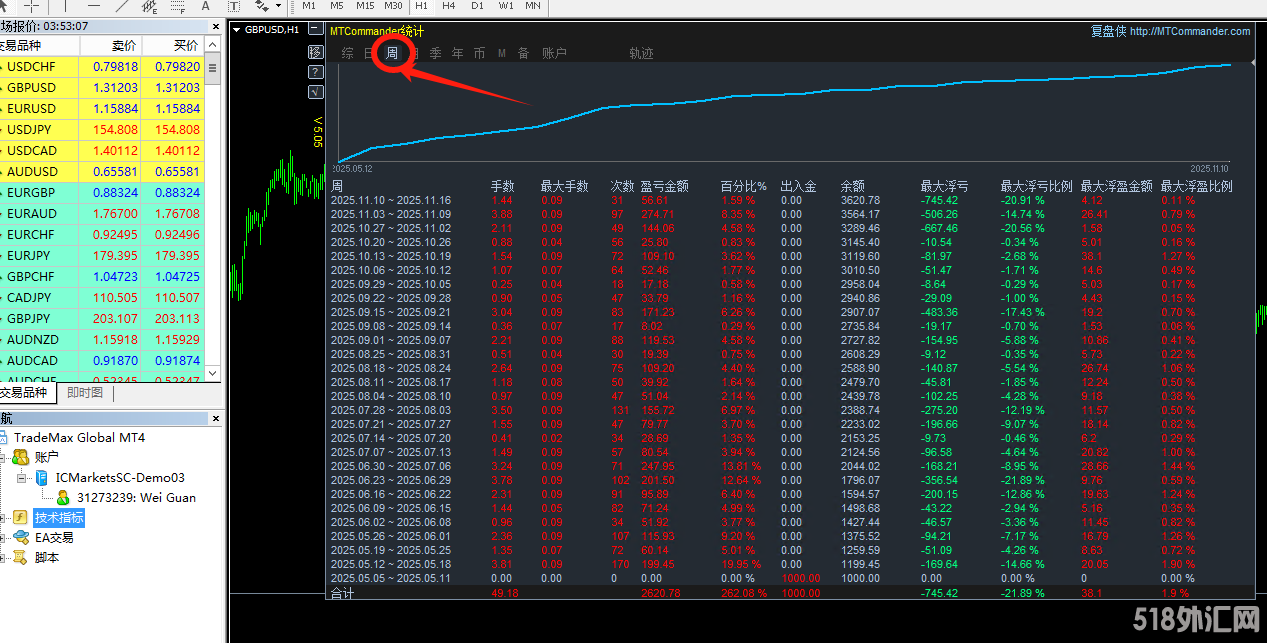Open the 轨迹 trajectory view
The width and height of the screenshot is (1267, 643).
click(641, 53)
